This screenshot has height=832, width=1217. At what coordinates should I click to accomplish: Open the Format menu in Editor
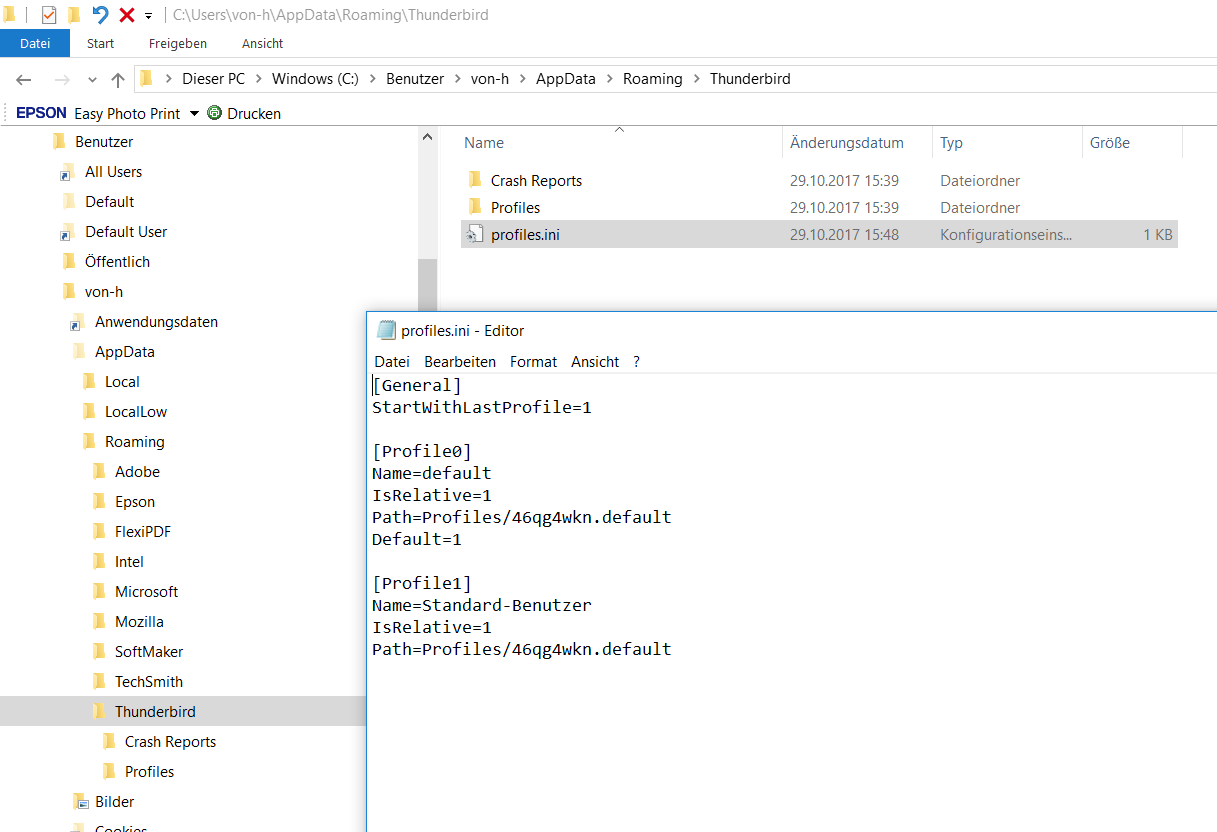coord(533,361)
